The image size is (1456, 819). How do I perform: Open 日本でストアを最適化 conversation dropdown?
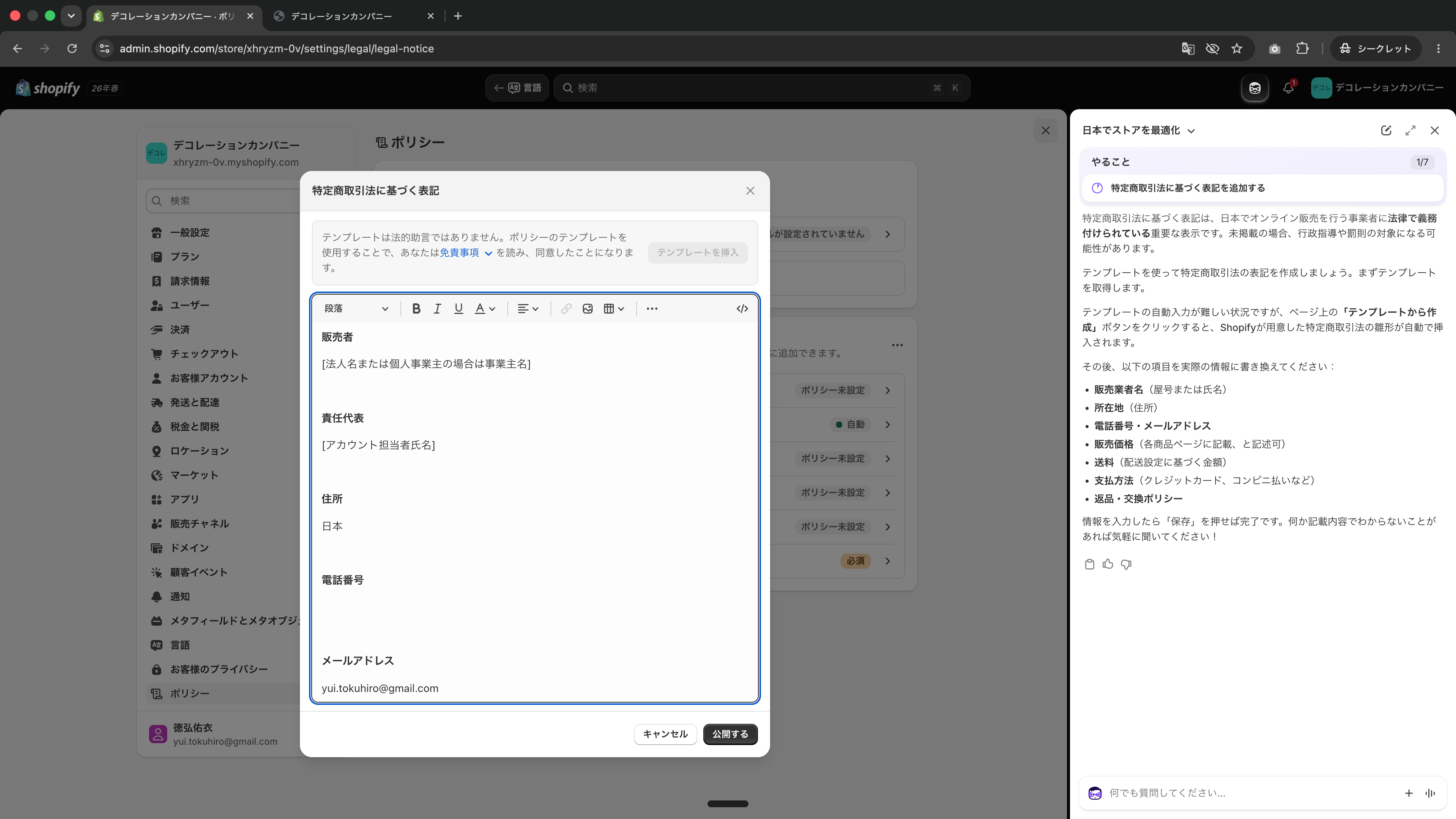[x=1138, y=130]
